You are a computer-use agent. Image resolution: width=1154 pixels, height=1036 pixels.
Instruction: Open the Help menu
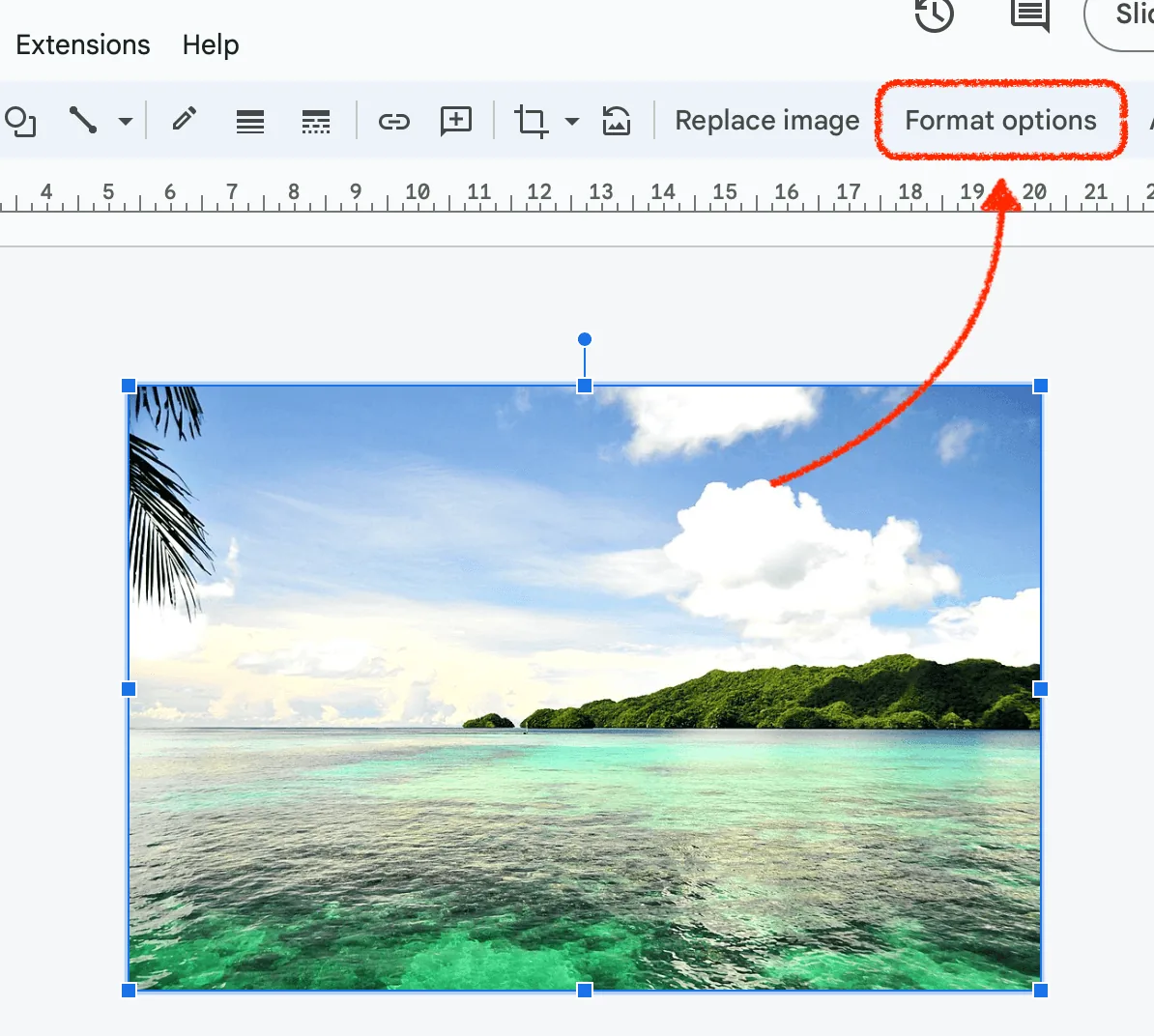click(211, 44)
